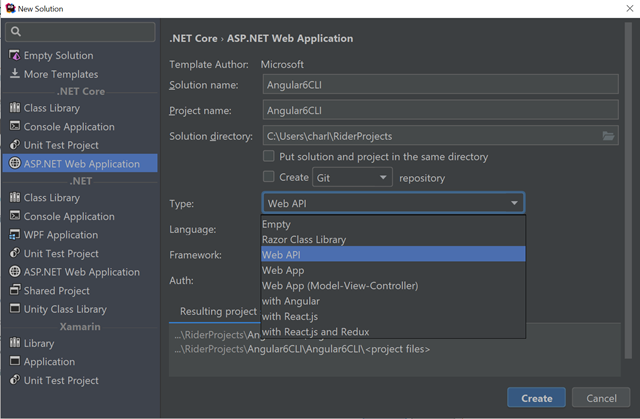Screen dimensions: 640x419
Task: Click the Xamarin Unit Test Project icon
Action: point(15,379)
